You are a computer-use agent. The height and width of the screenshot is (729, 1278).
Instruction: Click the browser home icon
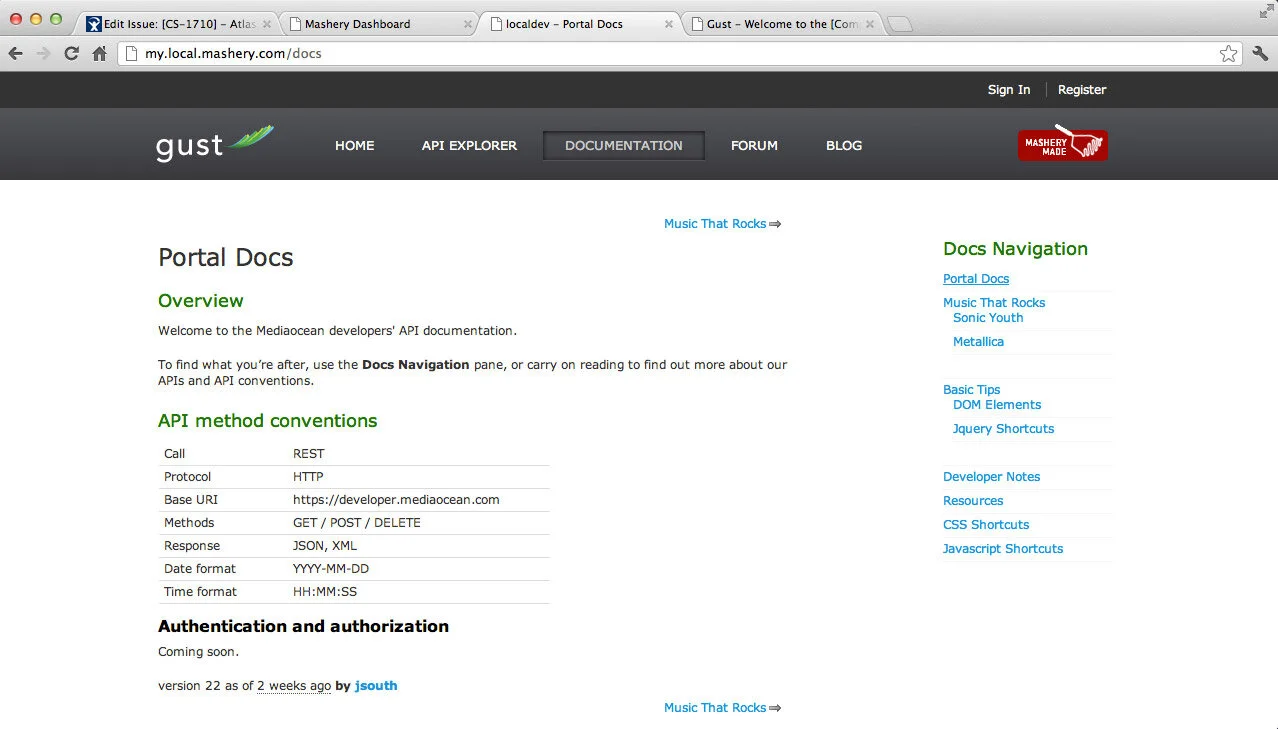pos(99,54)
